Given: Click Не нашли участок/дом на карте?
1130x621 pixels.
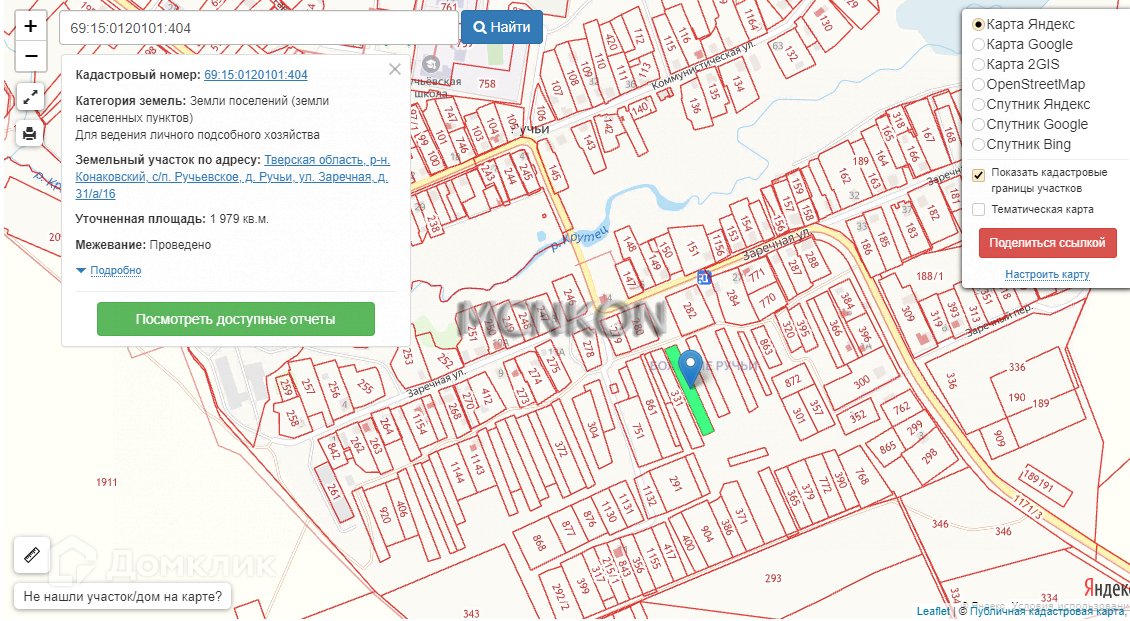Looking at the screenshot, I should (x=123, y=597).
